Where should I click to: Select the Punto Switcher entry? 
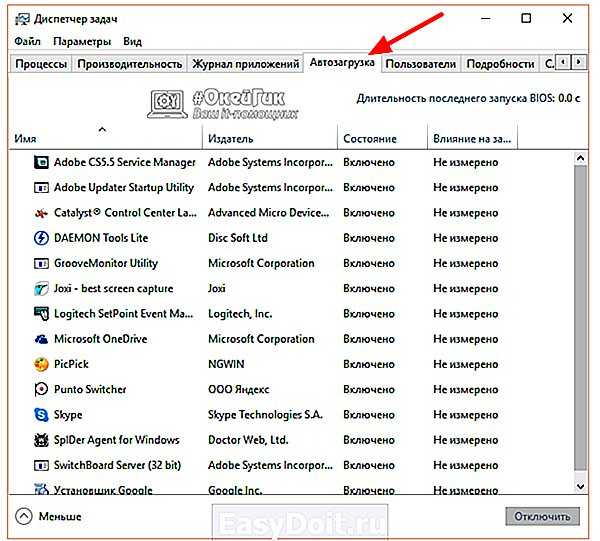pos(291,389)
